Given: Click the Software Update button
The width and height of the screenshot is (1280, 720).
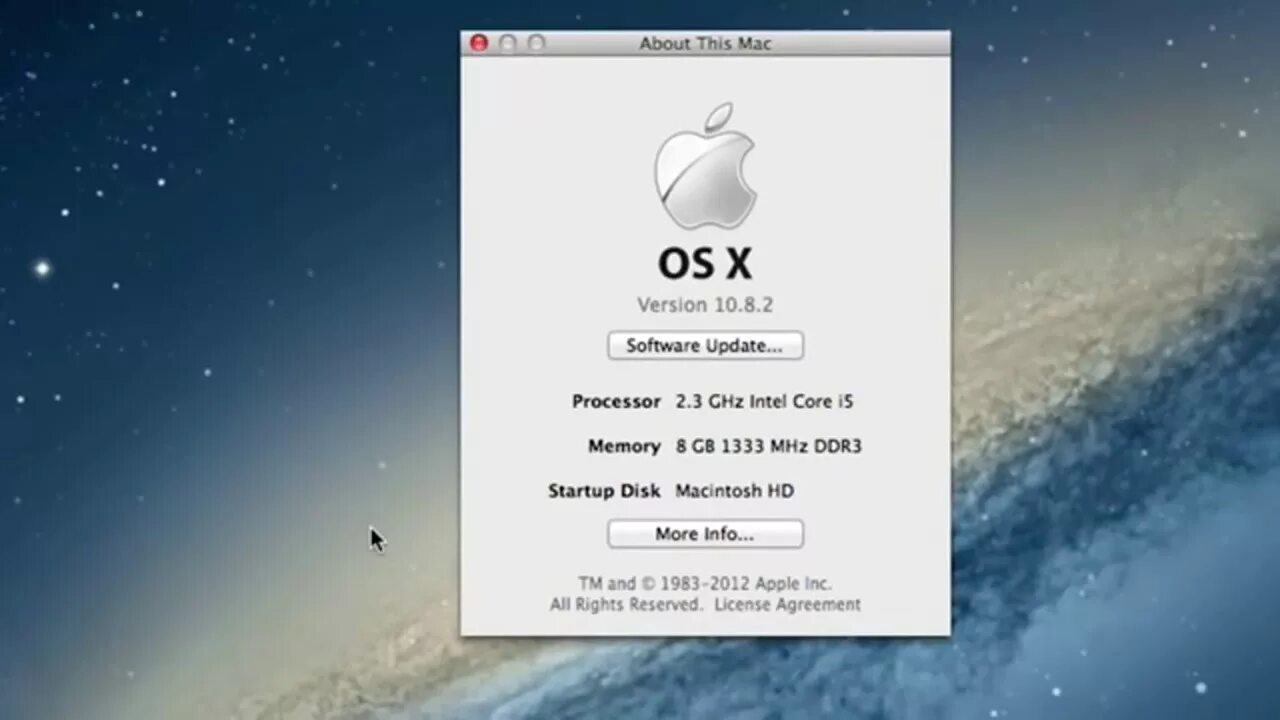Looking at the screenshot, I should tap(705, 346).
